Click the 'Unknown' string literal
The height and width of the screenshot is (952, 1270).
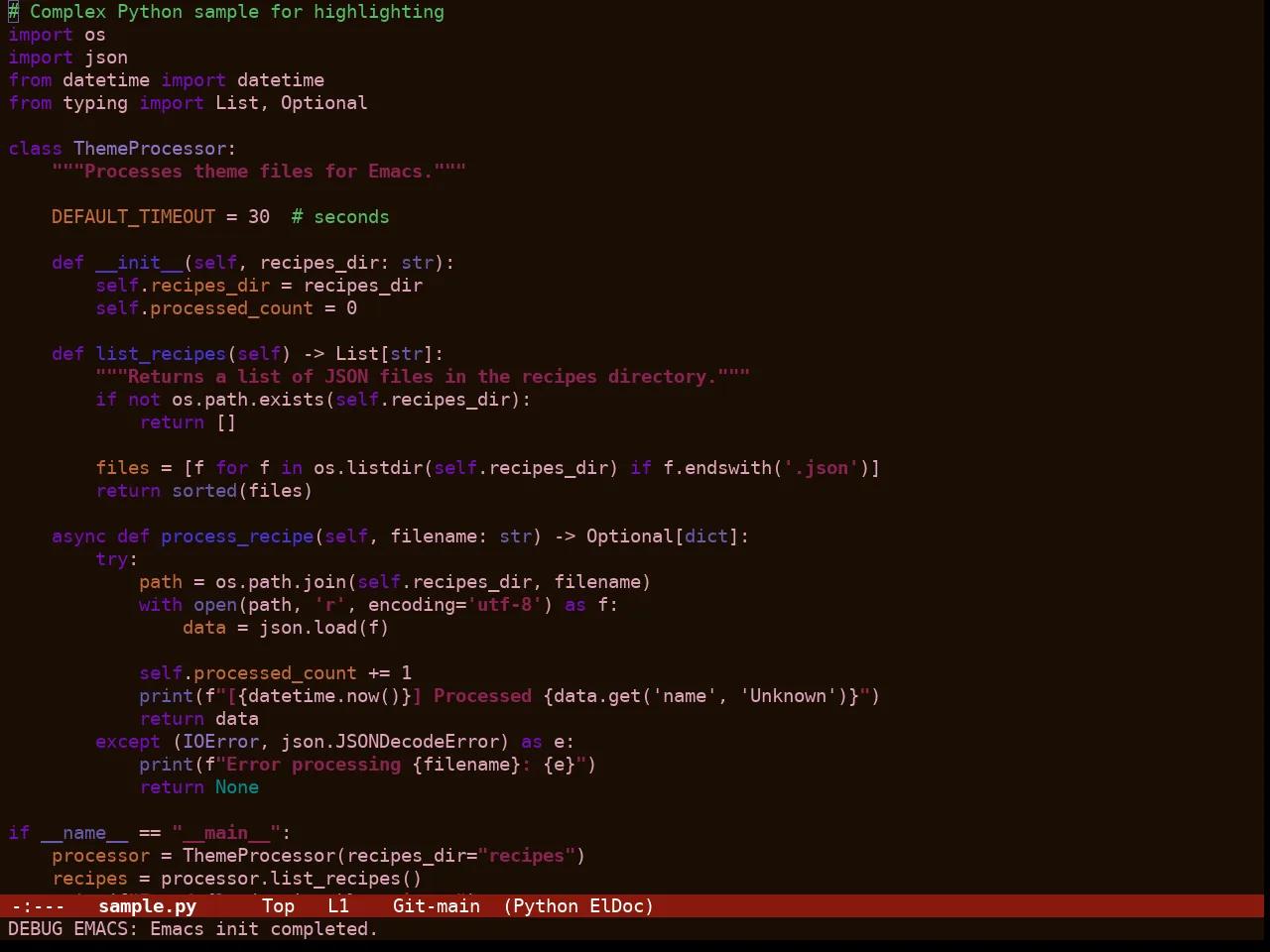click(788, 696)
